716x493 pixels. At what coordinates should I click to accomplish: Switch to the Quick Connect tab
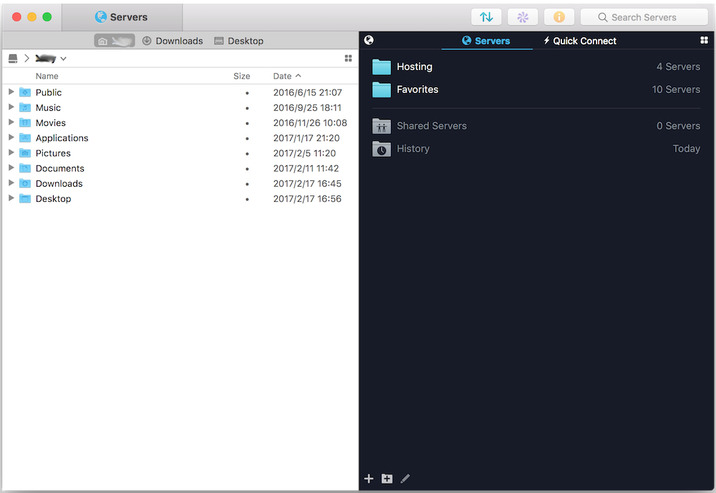[580, 41]
